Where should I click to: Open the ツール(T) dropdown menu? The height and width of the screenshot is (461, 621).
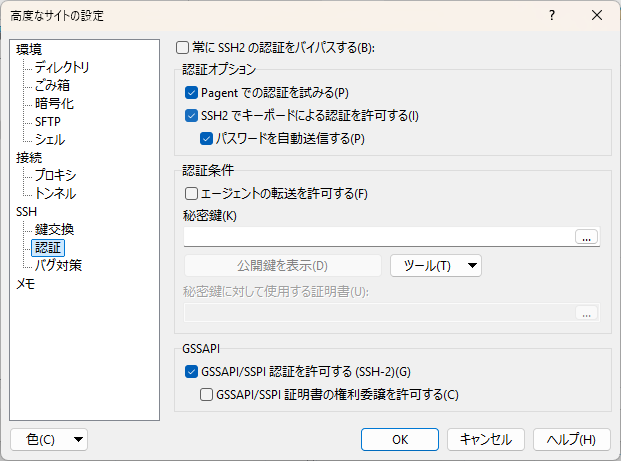(x=435, y=265)
